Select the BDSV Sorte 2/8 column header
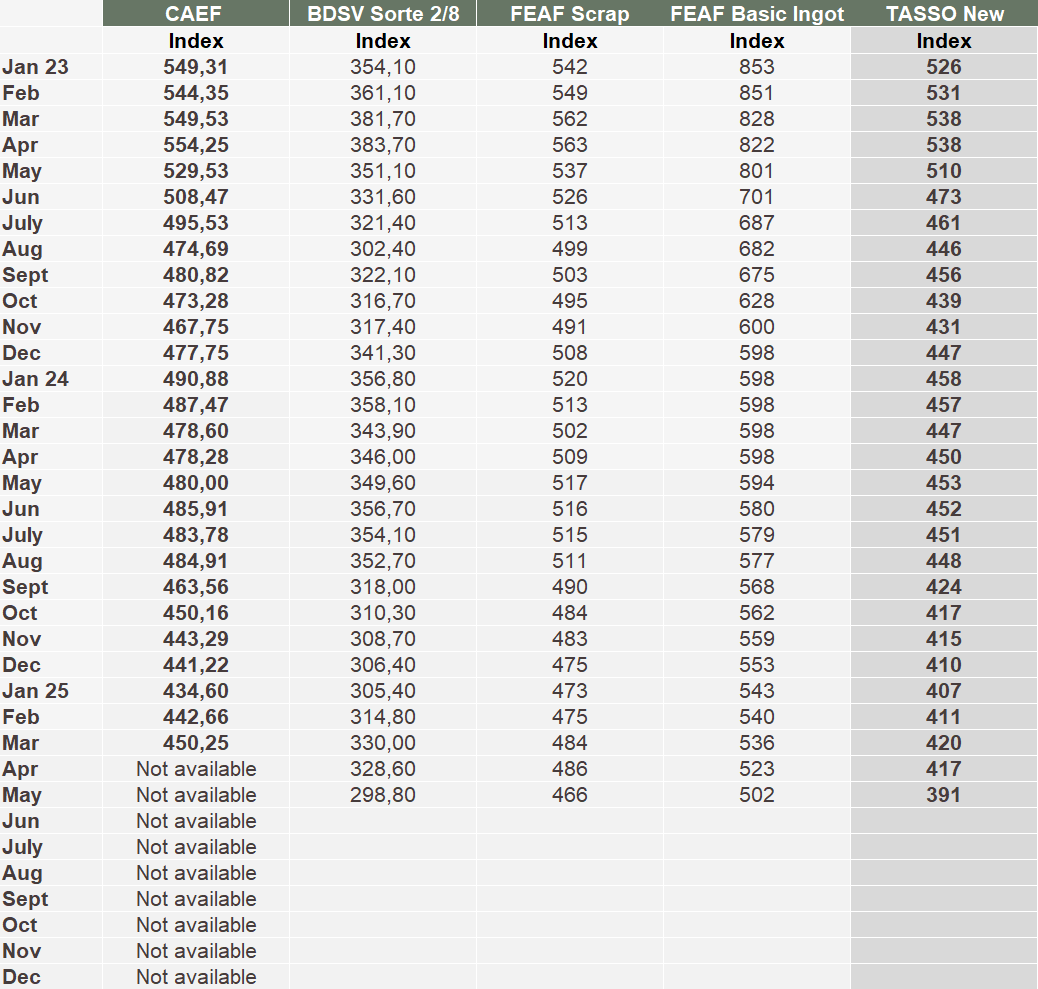 (x=383, y=13)
